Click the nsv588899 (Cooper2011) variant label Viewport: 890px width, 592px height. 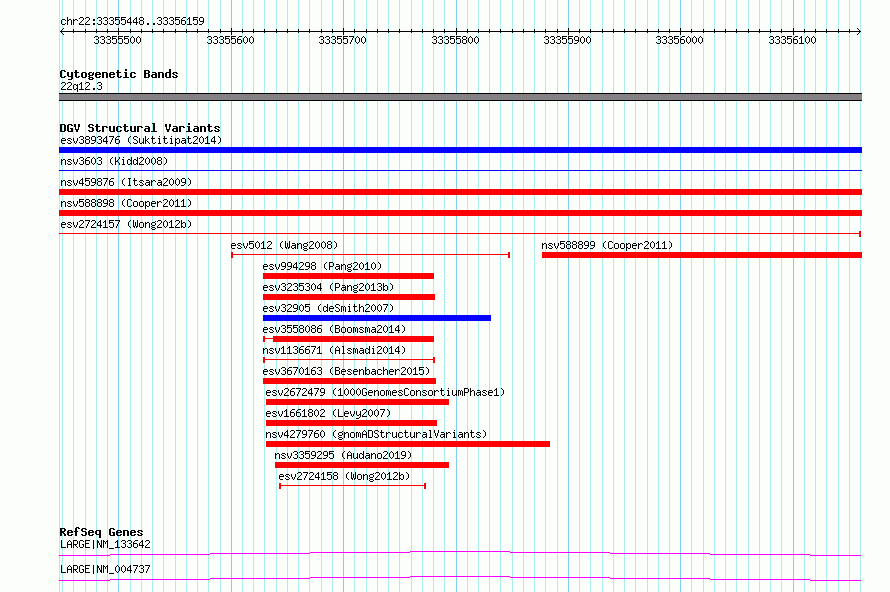point(607,245)
